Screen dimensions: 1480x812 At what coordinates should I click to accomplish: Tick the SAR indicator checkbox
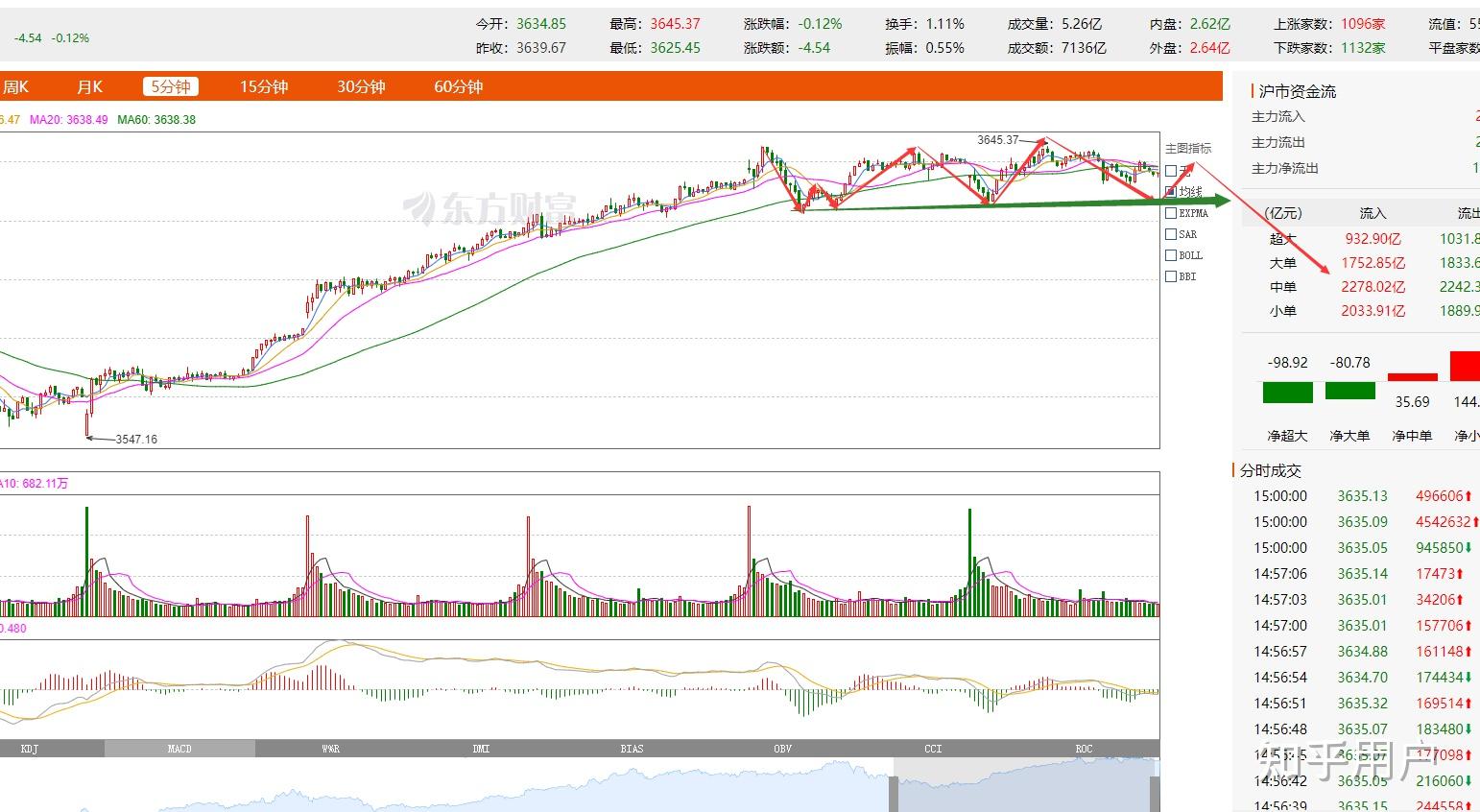1171,234
